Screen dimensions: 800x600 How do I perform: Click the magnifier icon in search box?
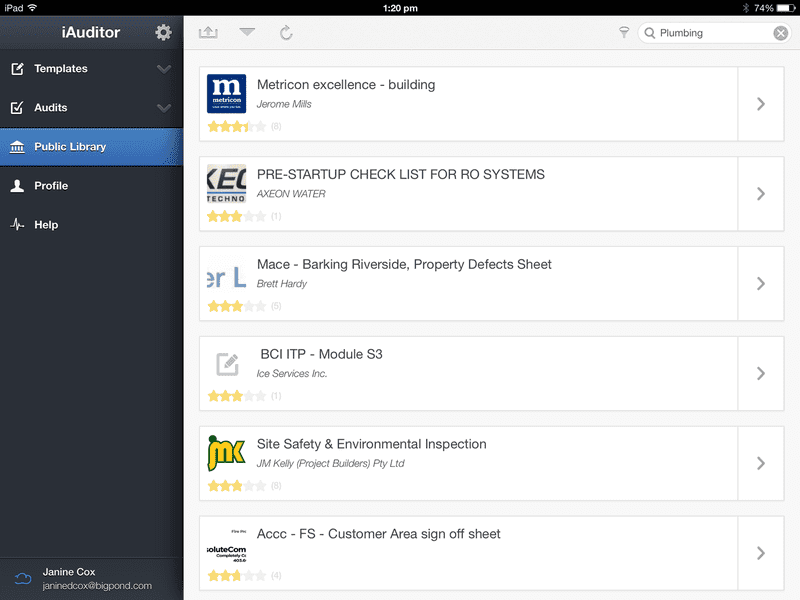click(649, 33)
